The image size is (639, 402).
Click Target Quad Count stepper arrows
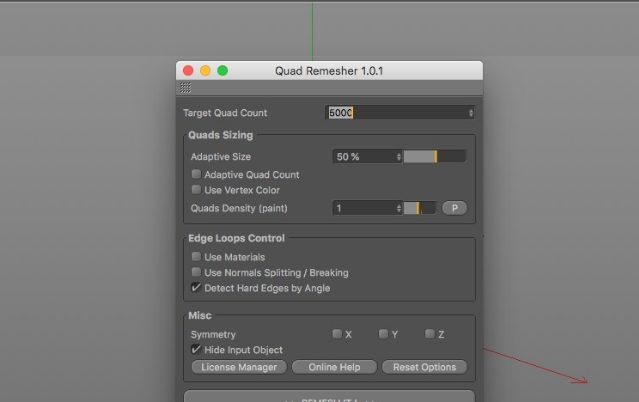pos(471,113)
